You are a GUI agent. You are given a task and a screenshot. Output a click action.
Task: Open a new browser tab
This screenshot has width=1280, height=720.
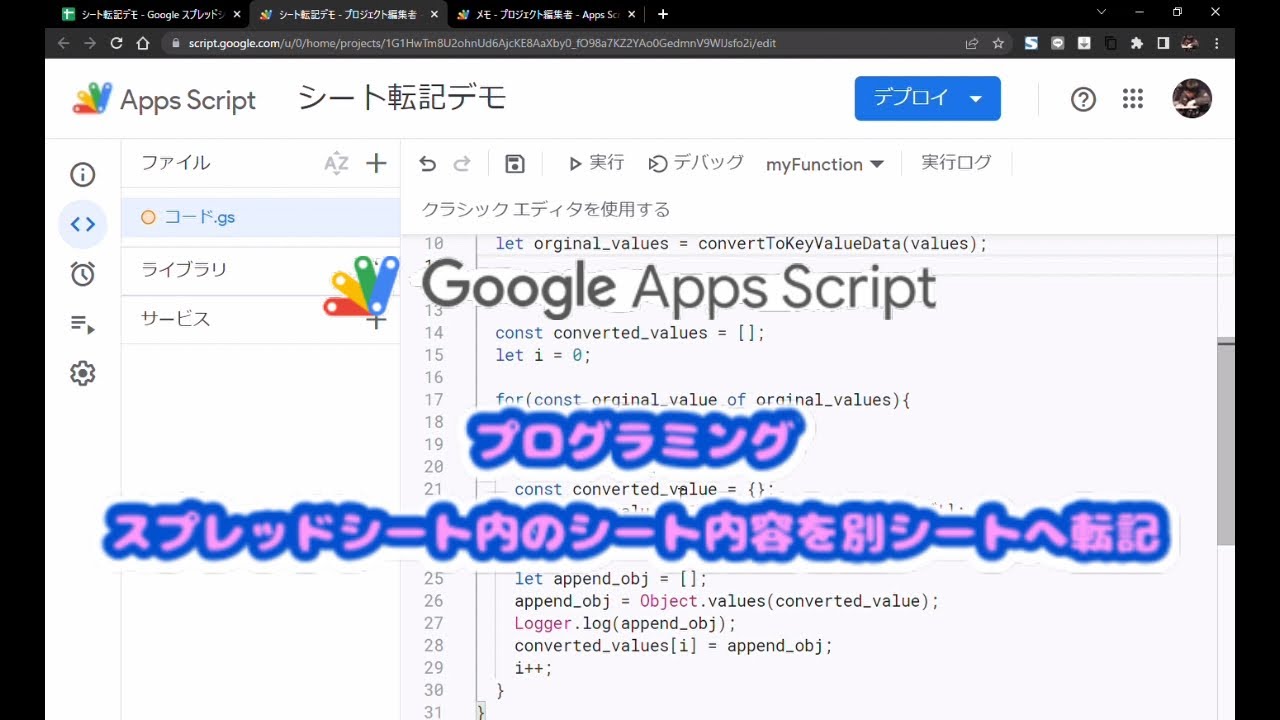pos(662,14)
